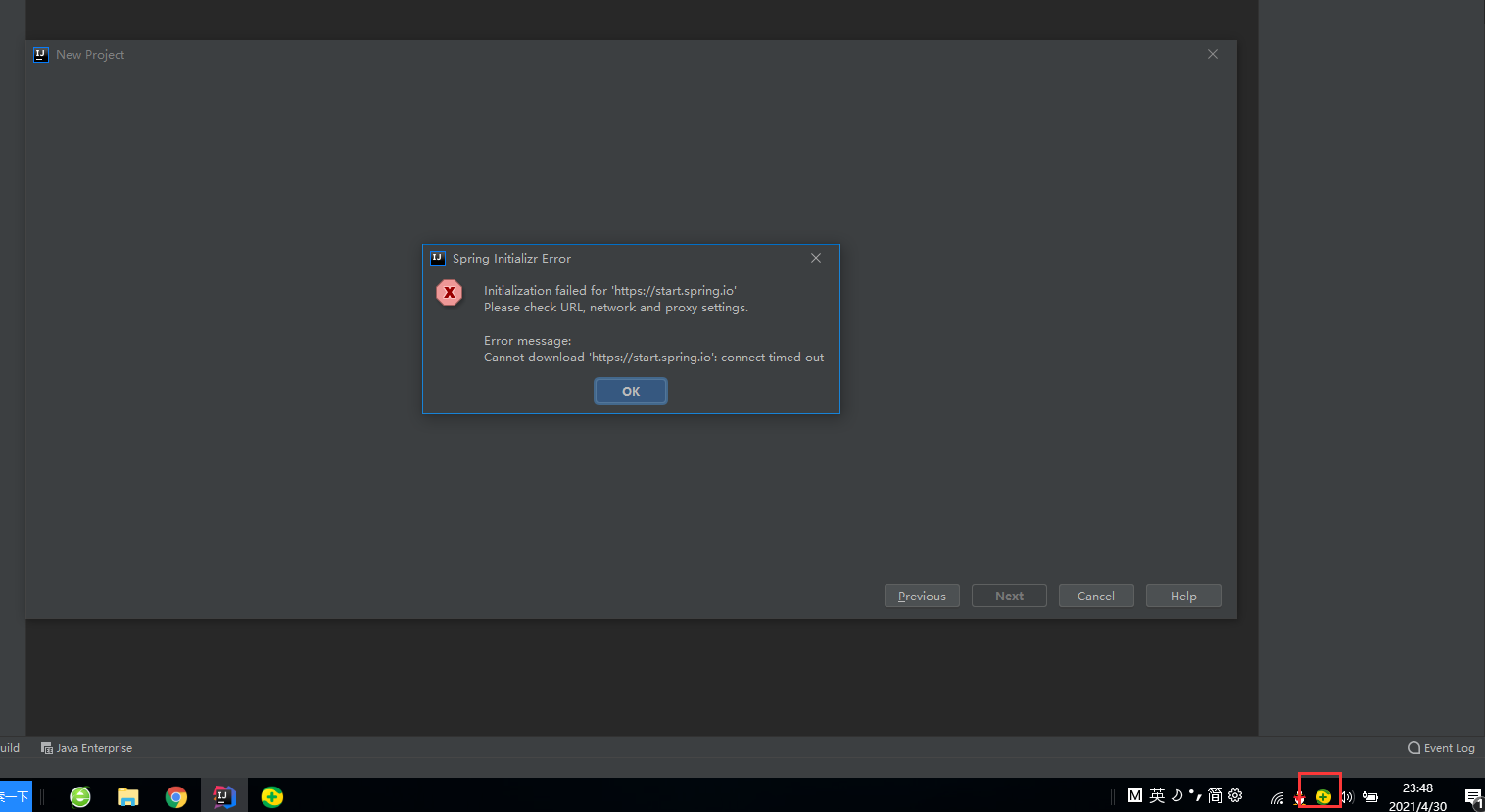The width and height of the screenshot is (1485, 812).
Task: Click the Spring Initializr Error dialog title
Action: coord(511,259)
